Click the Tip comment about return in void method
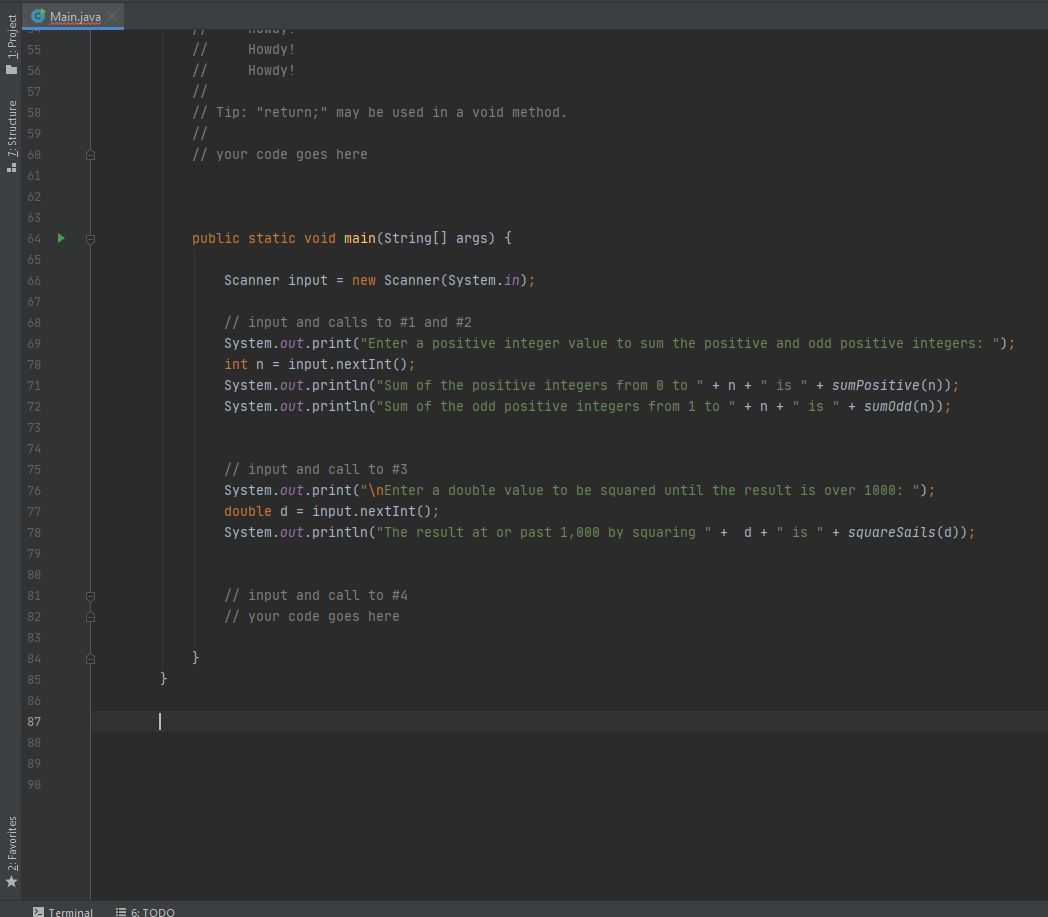The height and width of the screenshot is (917, 1048). pyautogui.click(x=379, y=113)
